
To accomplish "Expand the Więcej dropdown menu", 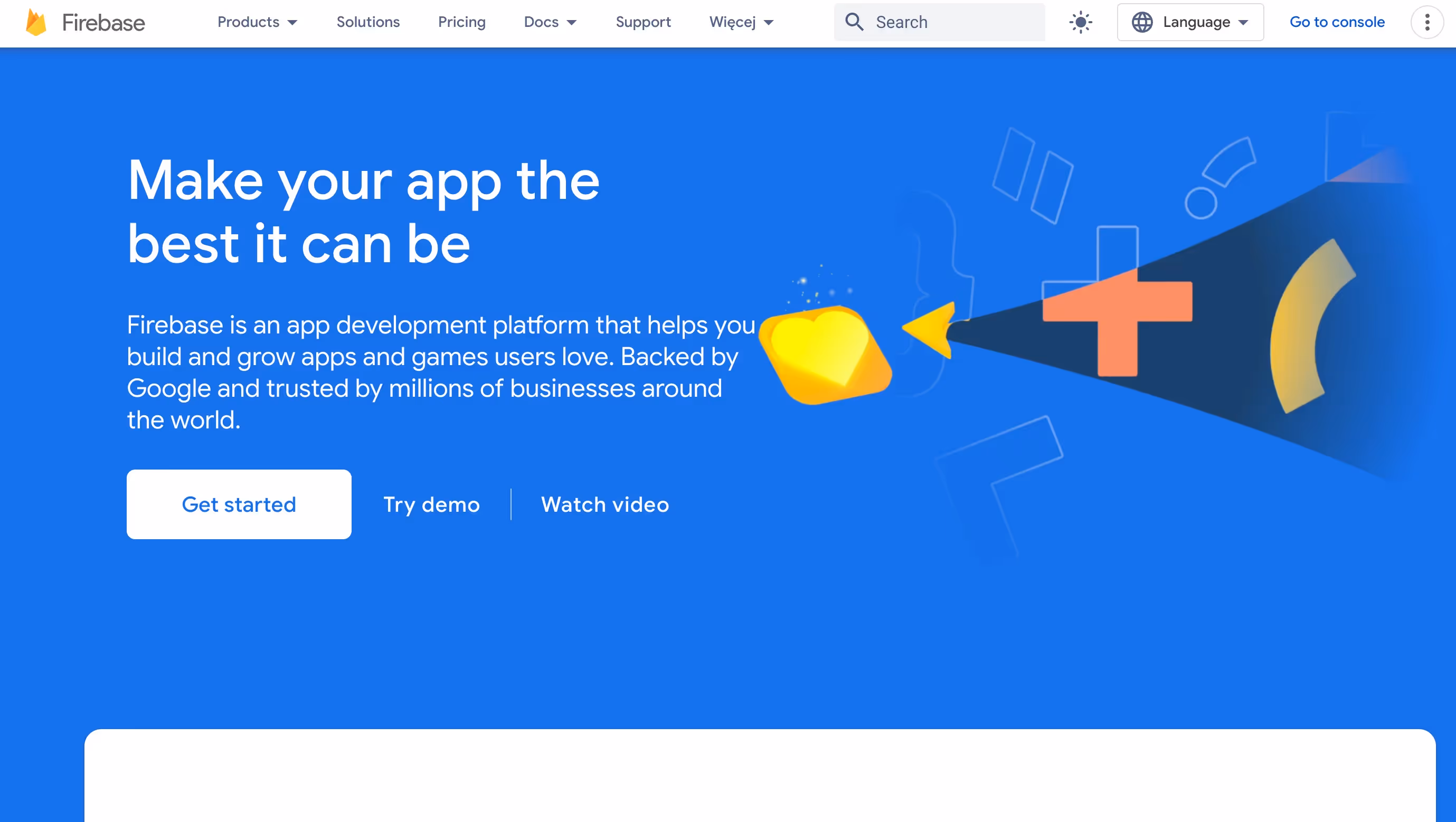I will (741, 22).
